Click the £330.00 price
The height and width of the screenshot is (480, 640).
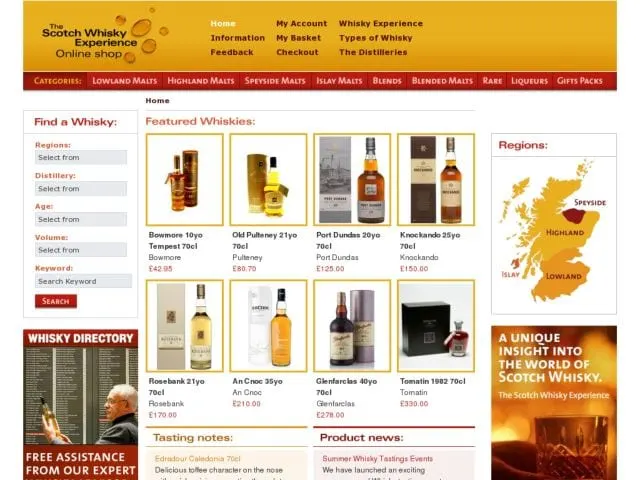click(x=414, y=404)
